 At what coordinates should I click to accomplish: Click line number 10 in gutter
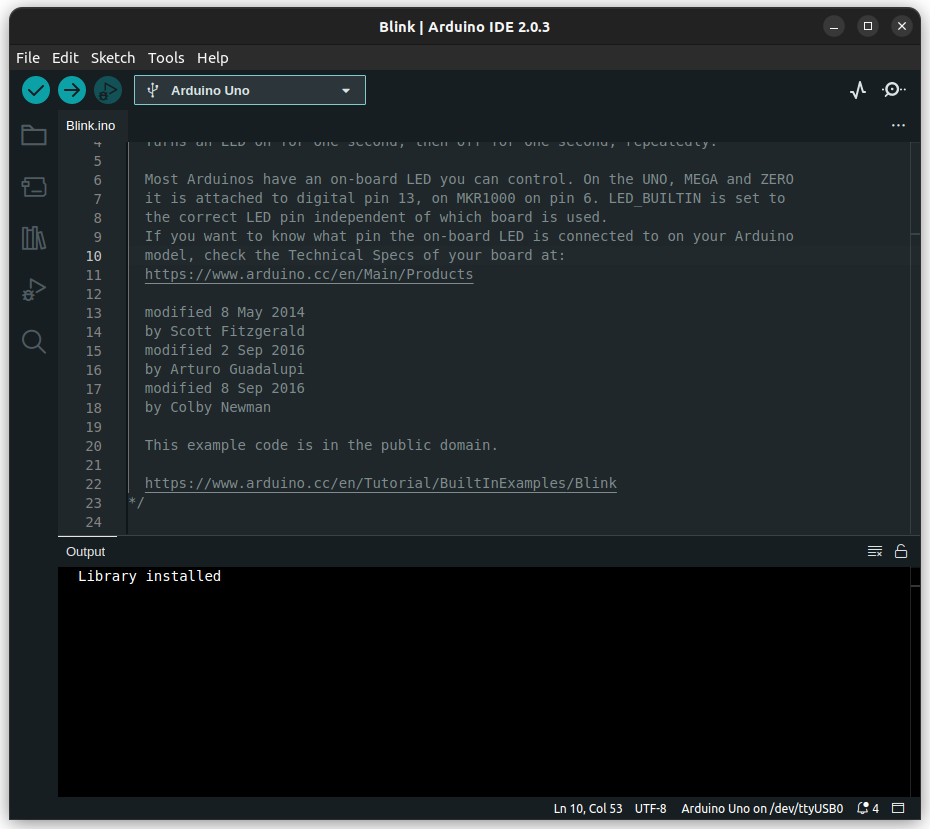[x=94, y=256]
